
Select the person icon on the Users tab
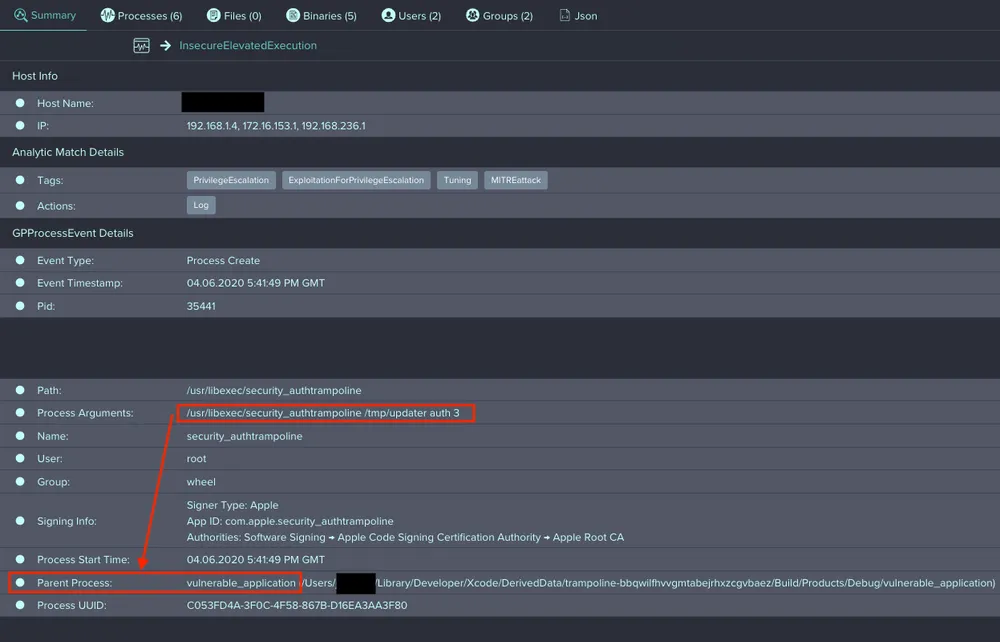pyautogui.click(x=387, y=15)
